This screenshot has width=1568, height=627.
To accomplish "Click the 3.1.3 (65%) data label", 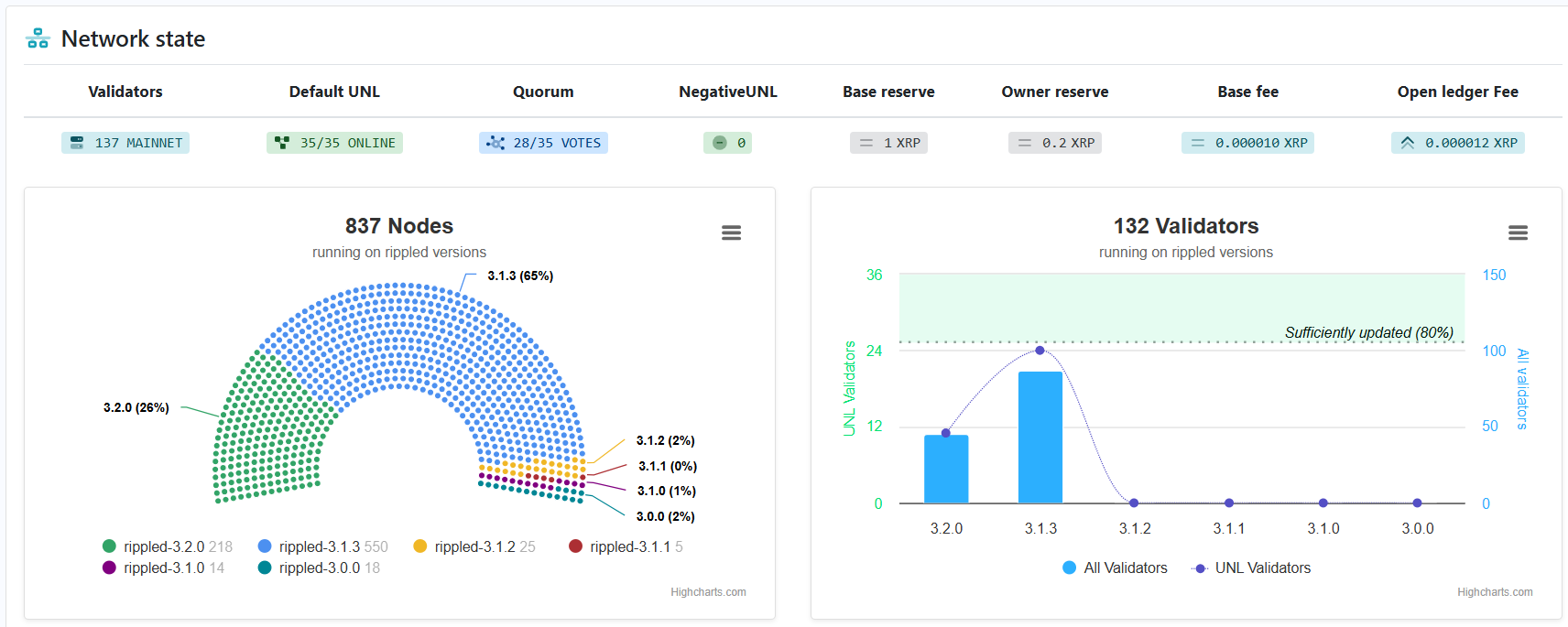I will pos(520,276).
